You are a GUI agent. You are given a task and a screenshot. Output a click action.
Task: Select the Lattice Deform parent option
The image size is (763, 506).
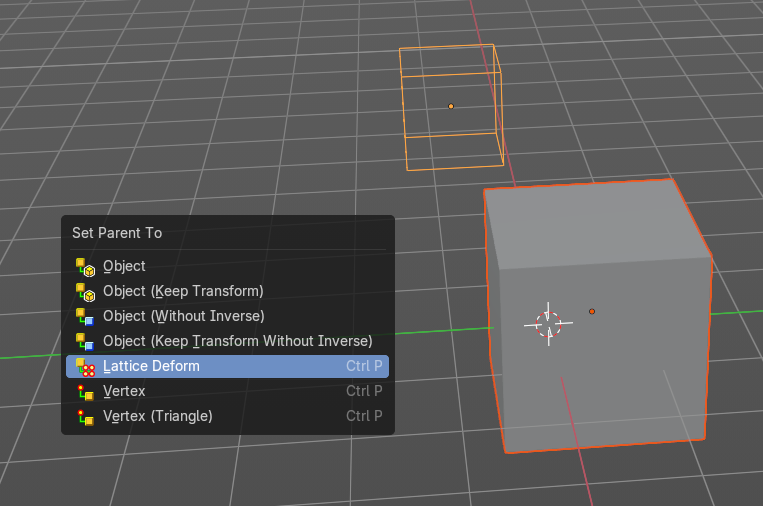point(227,366)
